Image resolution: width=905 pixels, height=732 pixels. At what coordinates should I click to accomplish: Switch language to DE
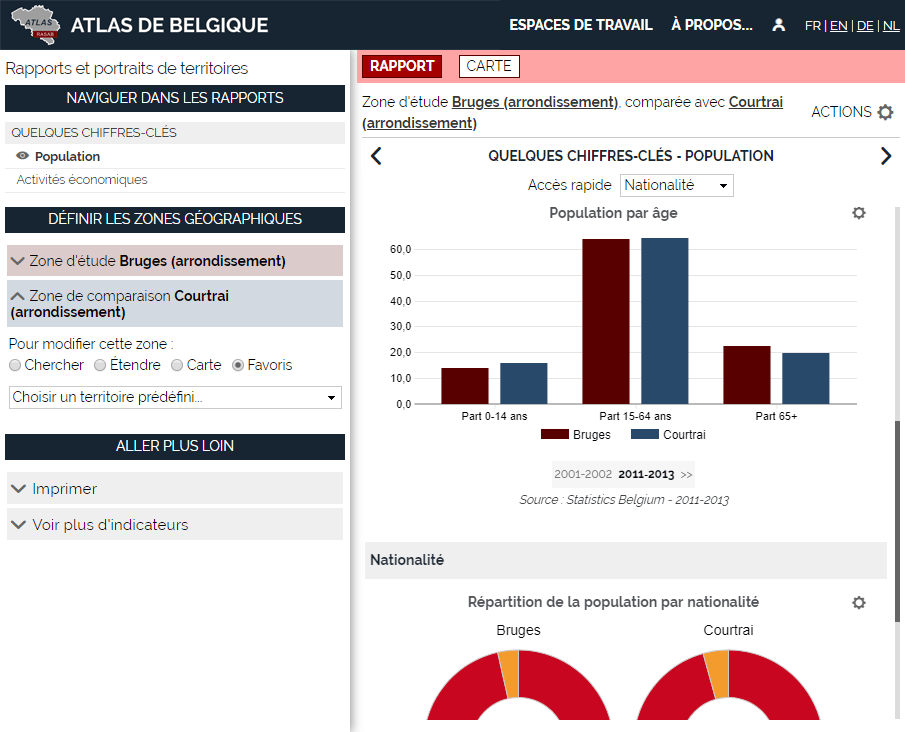point(865,26)
